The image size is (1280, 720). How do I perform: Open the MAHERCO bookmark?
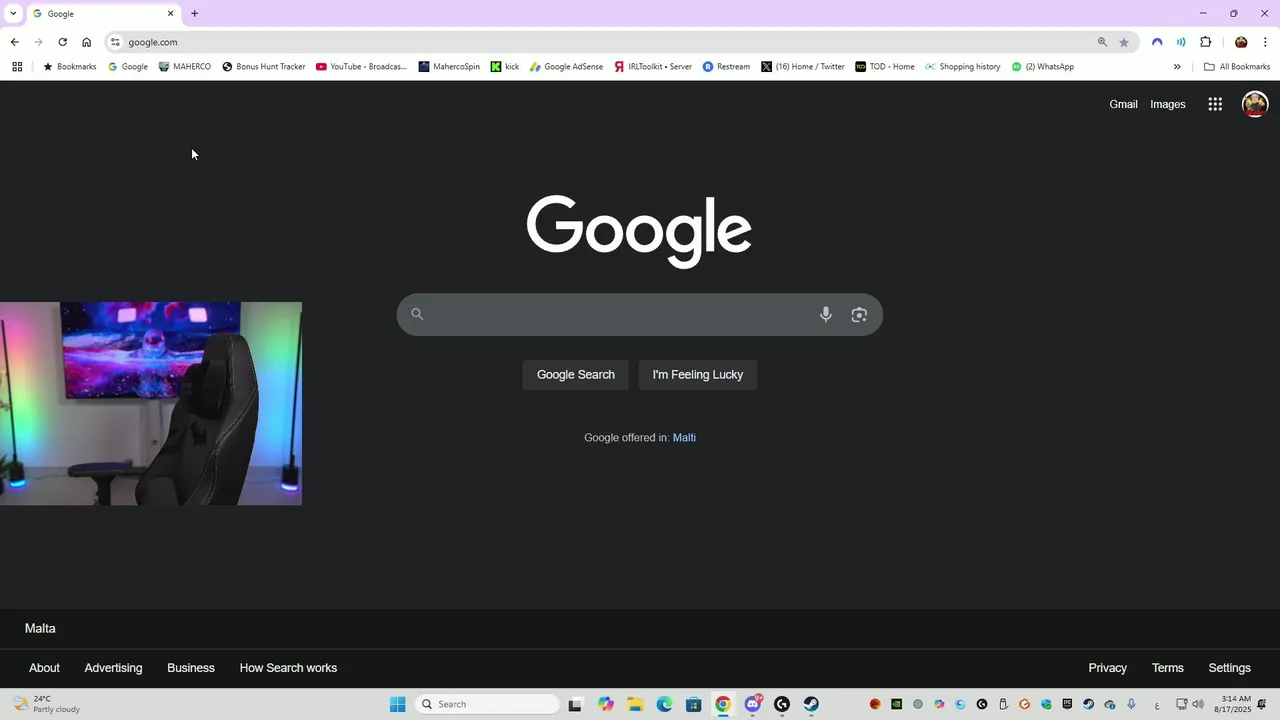(x=185, y=67)
